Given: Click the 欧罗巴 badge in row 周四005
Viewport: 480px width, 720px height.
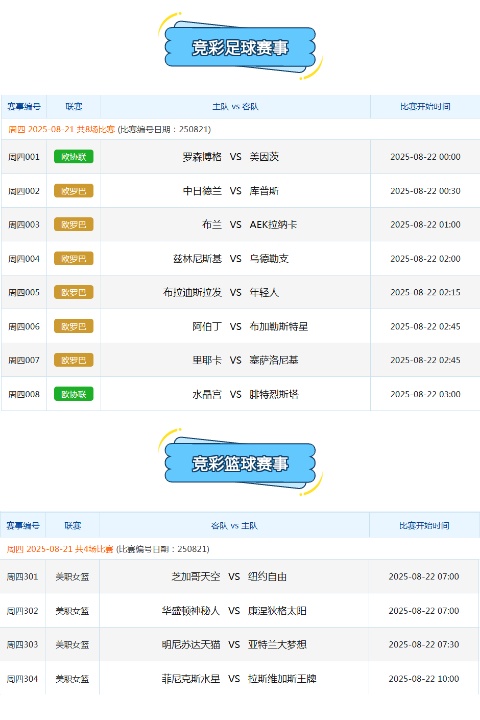Looking at the screenshot, I should coord(73,292).
